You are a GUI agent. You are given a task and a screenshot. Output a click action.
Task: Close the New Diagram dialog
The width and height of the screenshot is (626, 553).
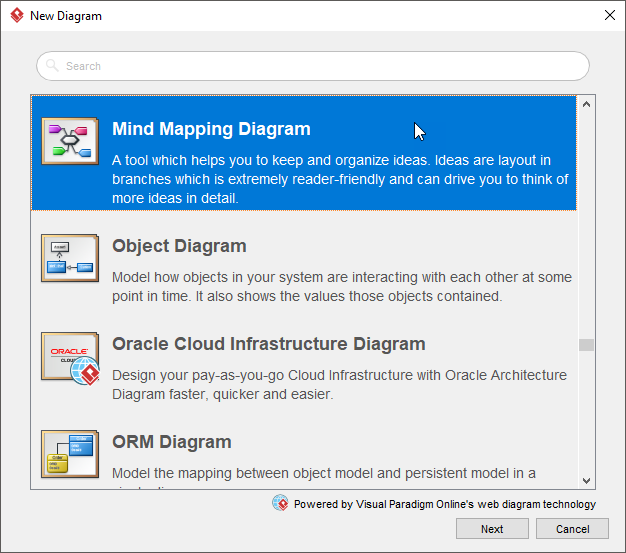(x=609, y=16)
